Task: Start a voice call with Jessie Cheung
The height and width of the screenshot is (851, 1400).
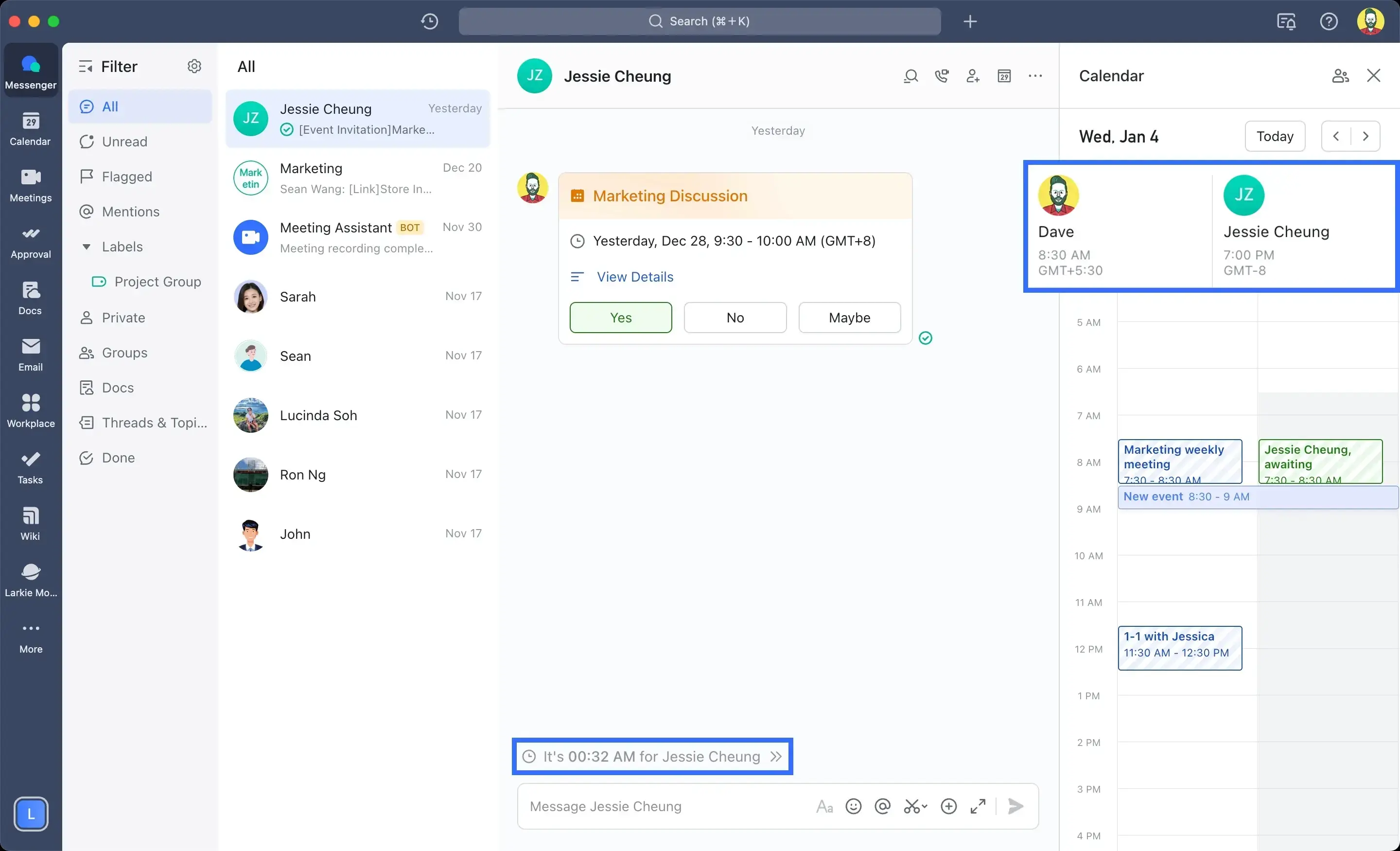Action: tap(942, 76)
